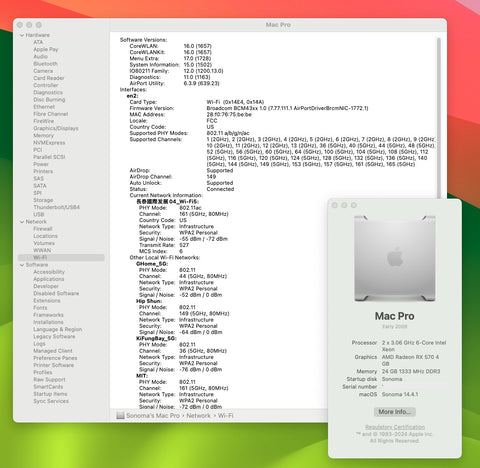This screenshot has height=468, width=480.
Task: Select Ethernet in the Hardware list
Action: coord(44,107)
